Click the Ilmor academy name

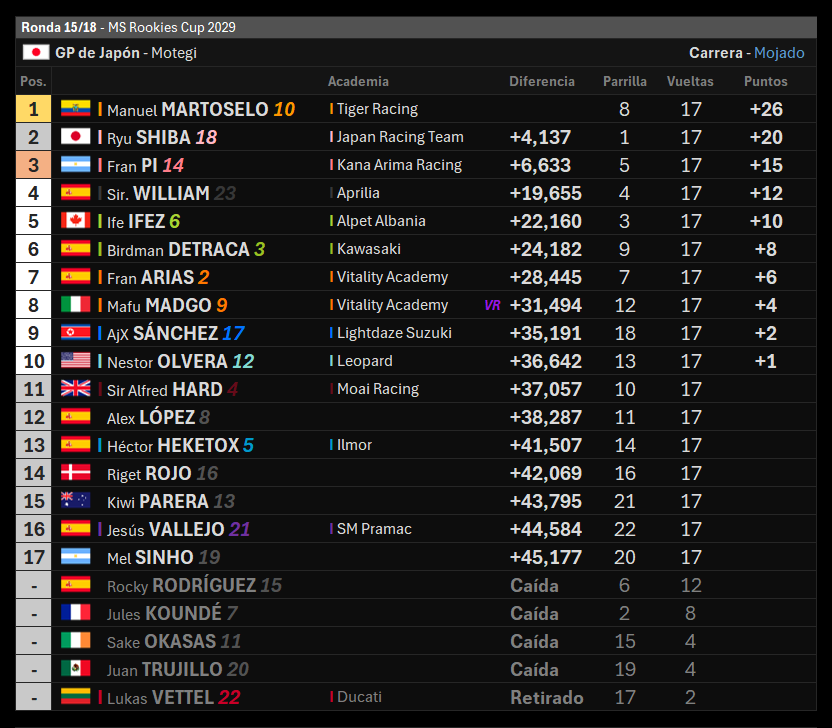coord(354,445)
